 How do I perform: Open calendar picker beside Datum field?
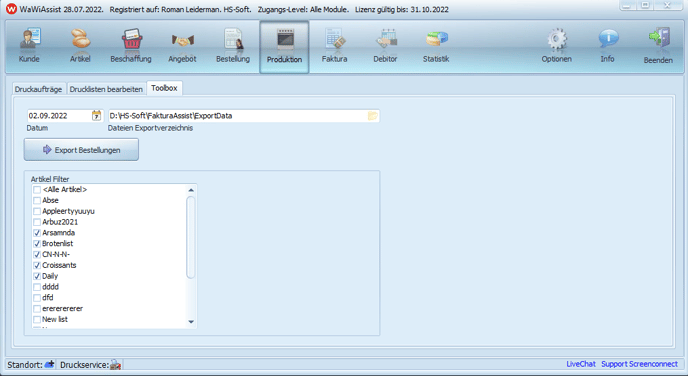[96, 116]
